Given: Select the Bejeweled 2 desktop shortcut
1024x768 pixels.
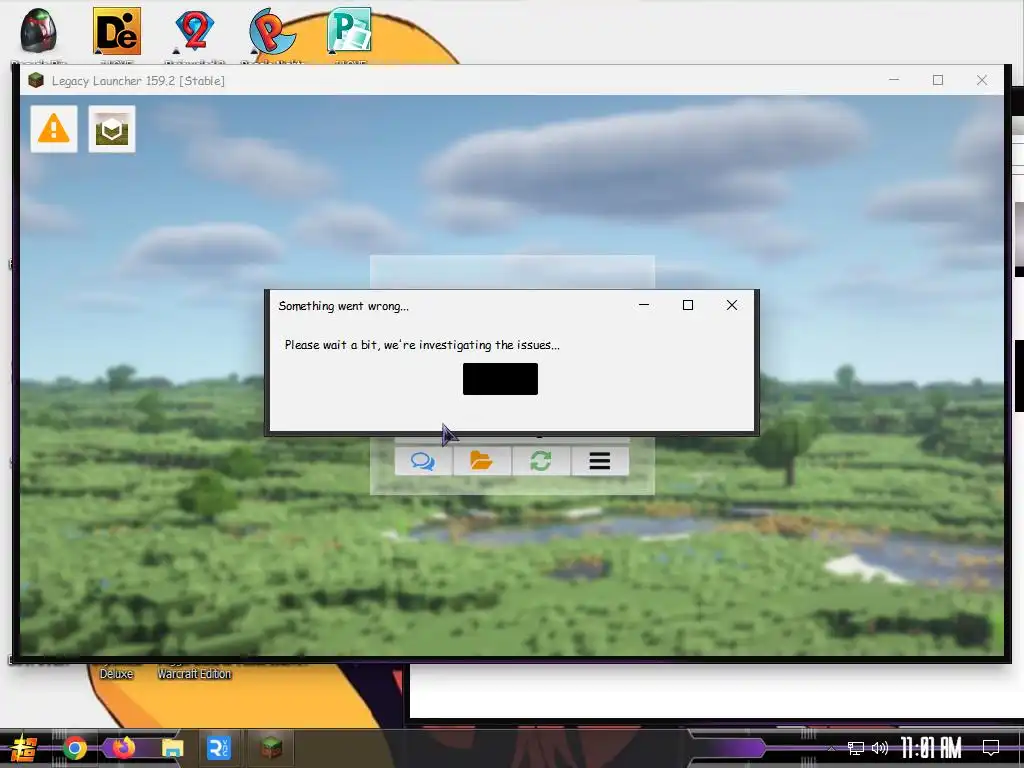Looking at the screenshot, I should (x=194, y=31).
